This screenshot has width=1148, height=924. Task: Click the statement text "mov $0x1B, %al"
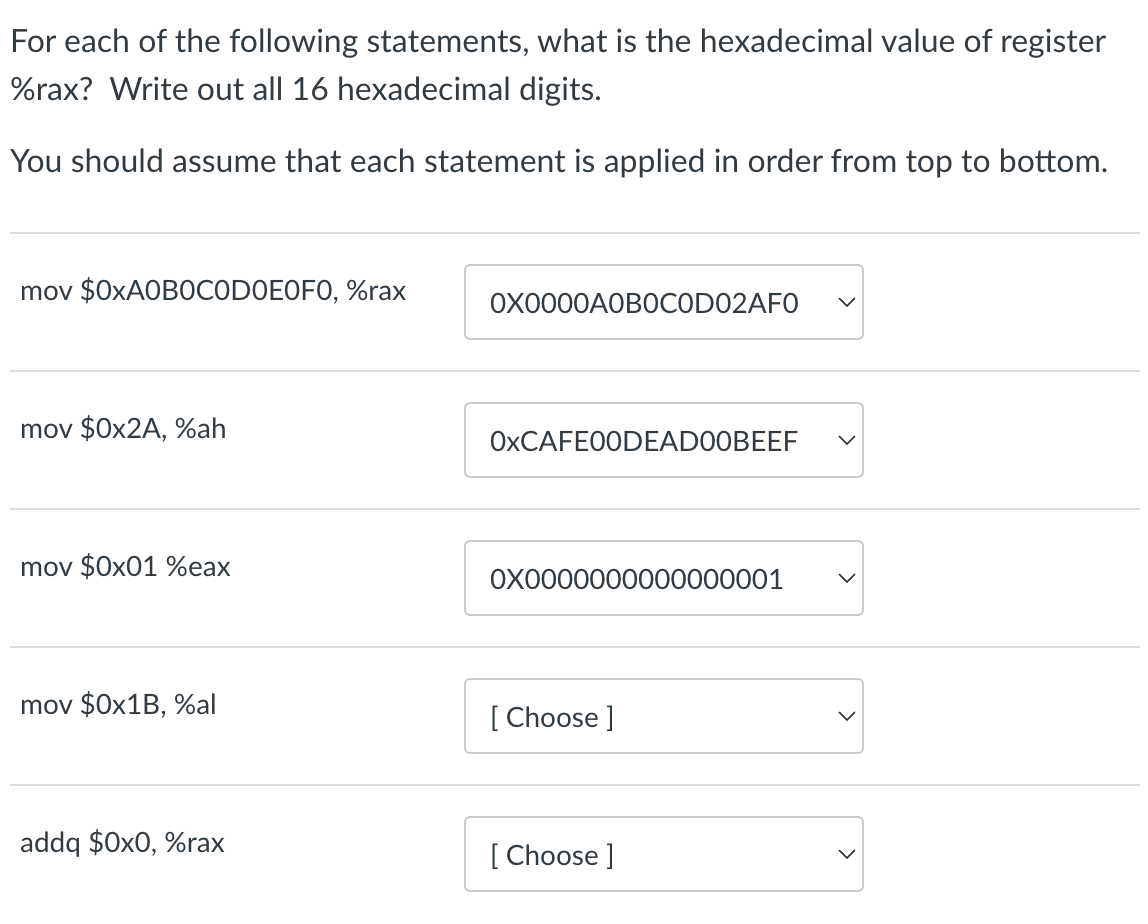point(118,705)
